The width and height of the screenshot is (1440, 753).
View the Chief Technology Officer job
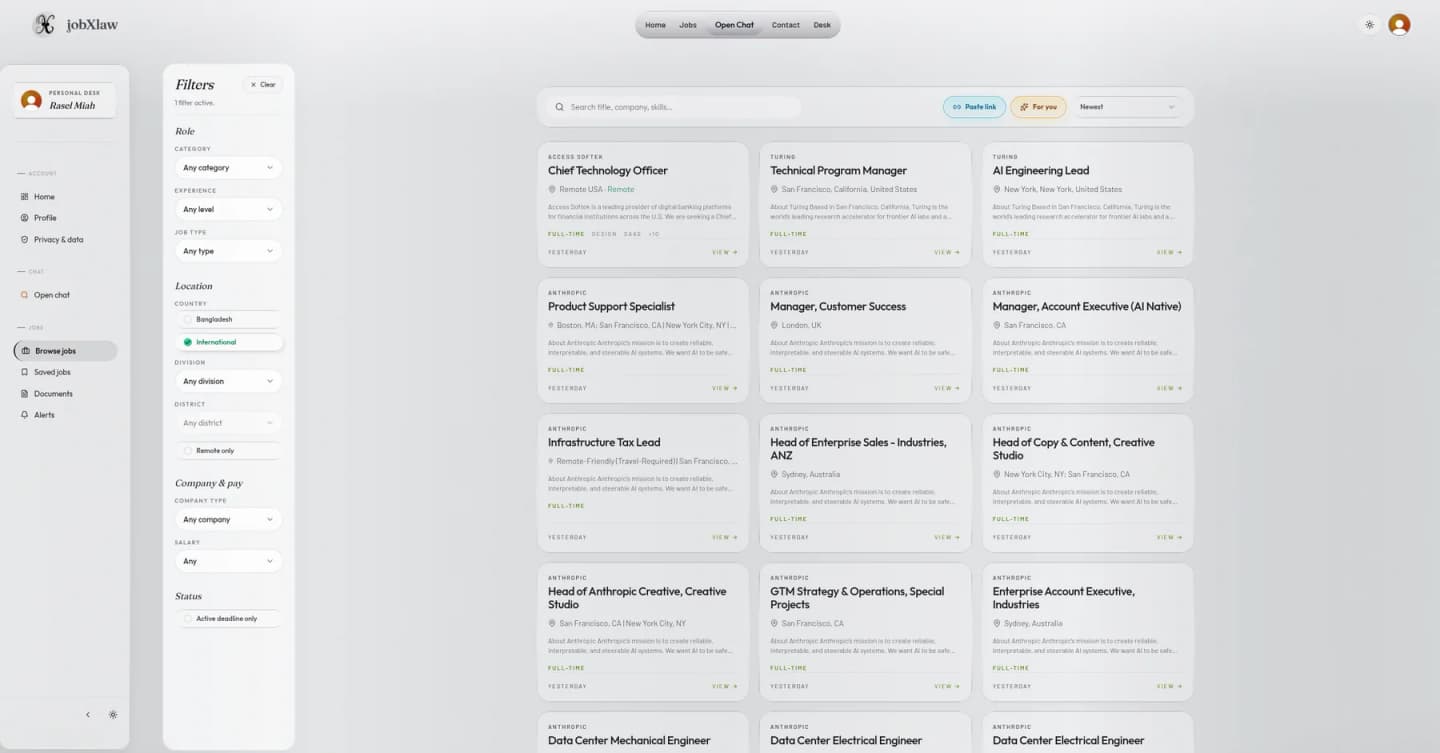(x=724, y=252)
